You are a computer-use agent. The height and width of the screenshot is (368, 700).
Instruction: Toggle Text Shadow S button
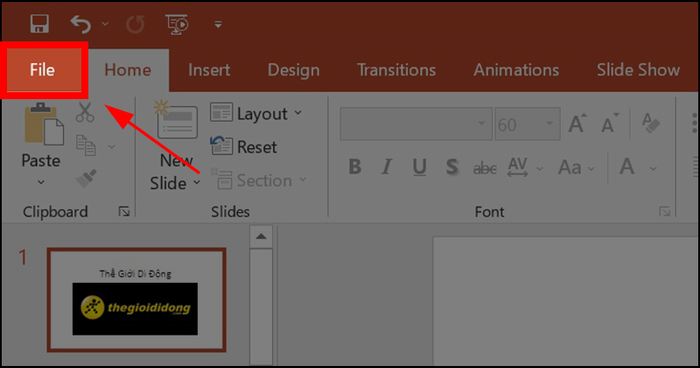(452, 167)
